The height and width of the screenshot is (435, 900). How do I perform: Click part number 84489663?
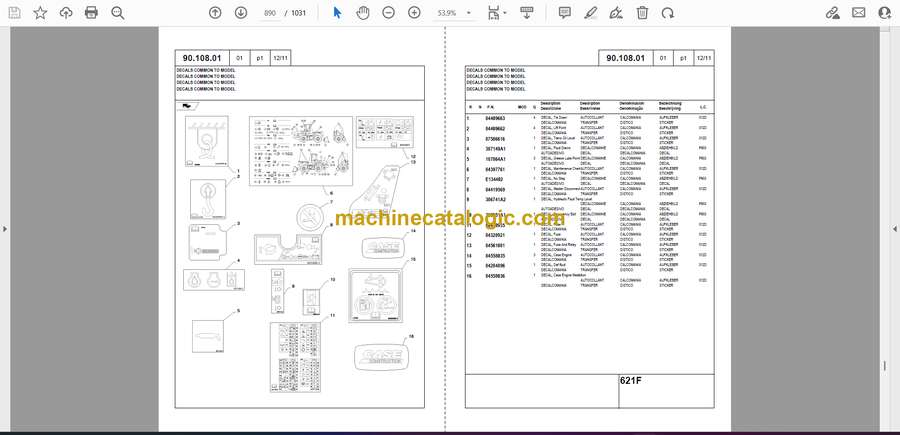[x=495, y=118]
